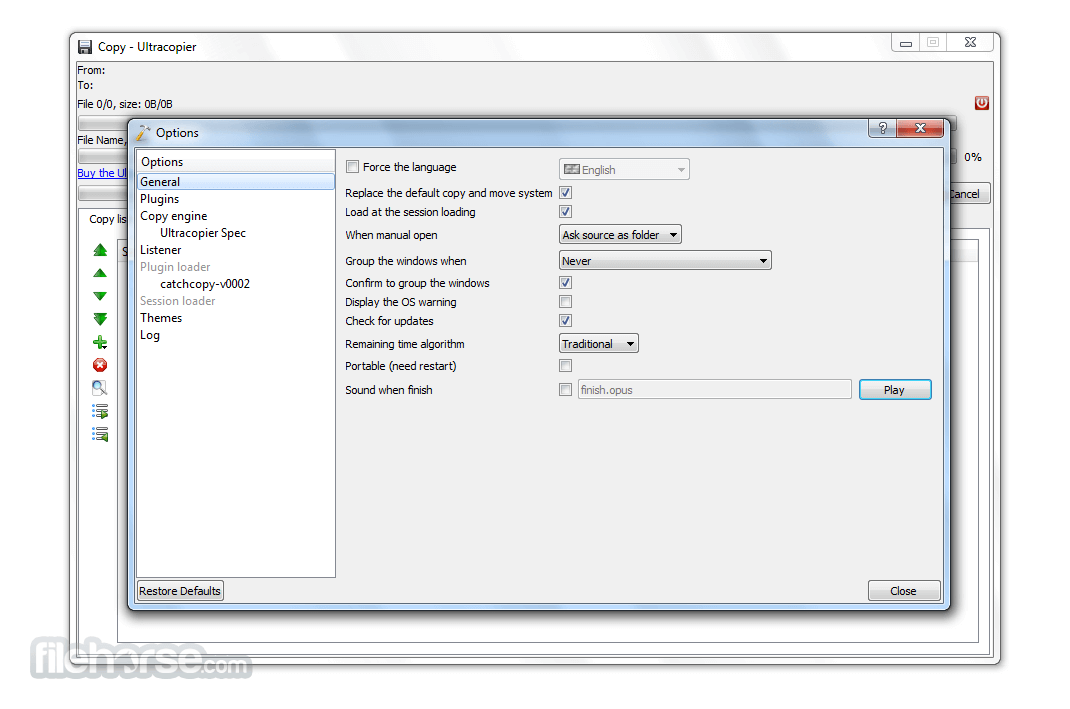Click the Cancel button in the Copy window
The height and width of the screenshot is (709, 1070).
(x=968, y=194)
